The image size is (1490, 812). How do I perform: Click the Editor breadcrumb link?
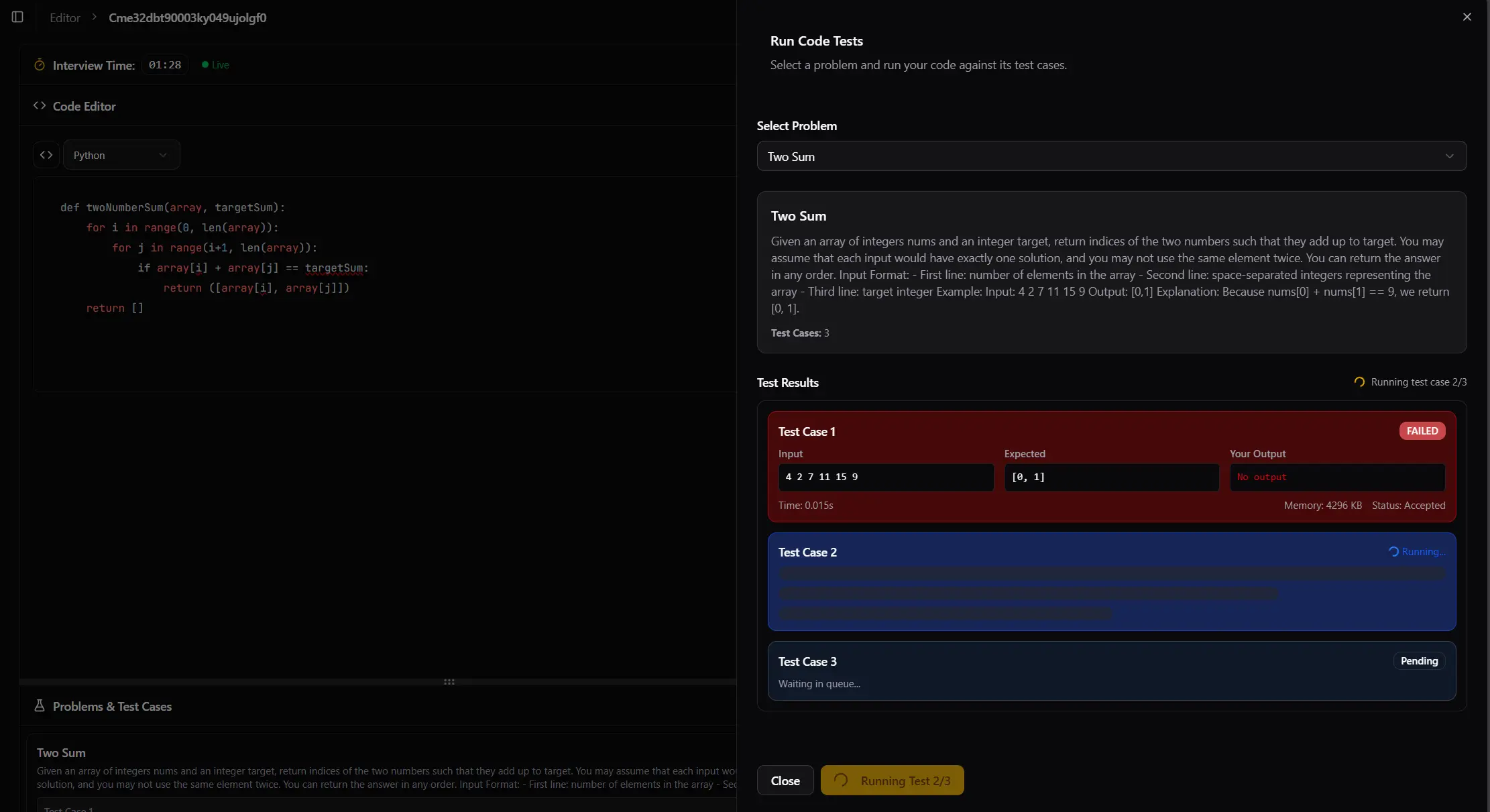click(x=65, y=17)
